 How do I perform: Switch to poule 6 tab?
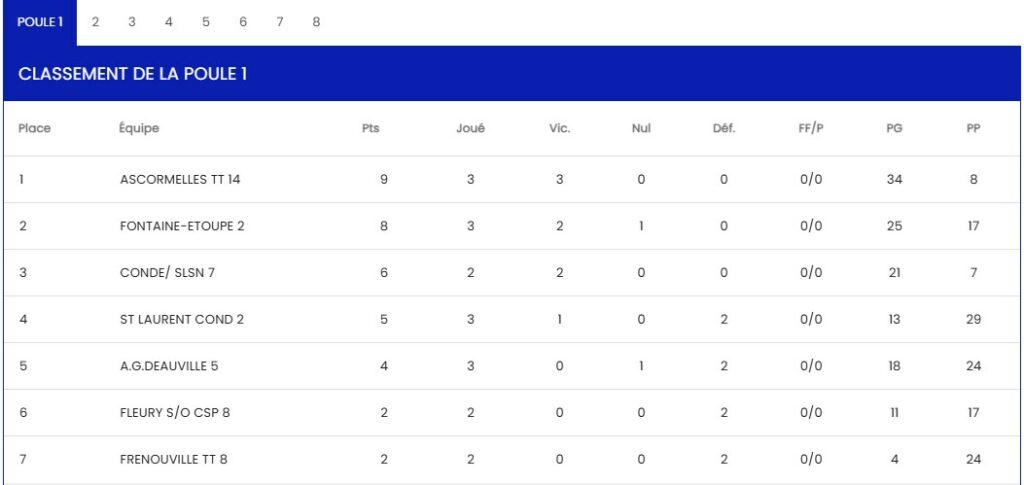tap(243, 23)
